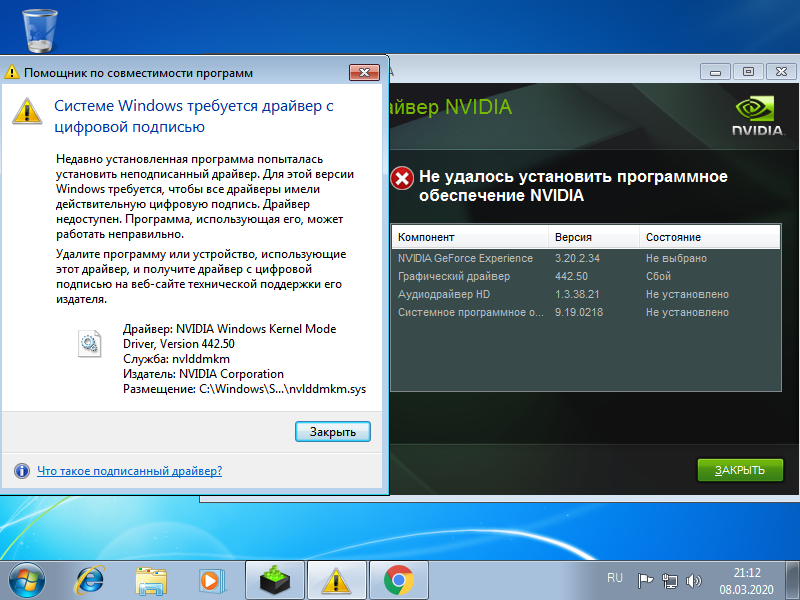Select the Графический драйвер row
800x600 pixels.
pos(586,276)
